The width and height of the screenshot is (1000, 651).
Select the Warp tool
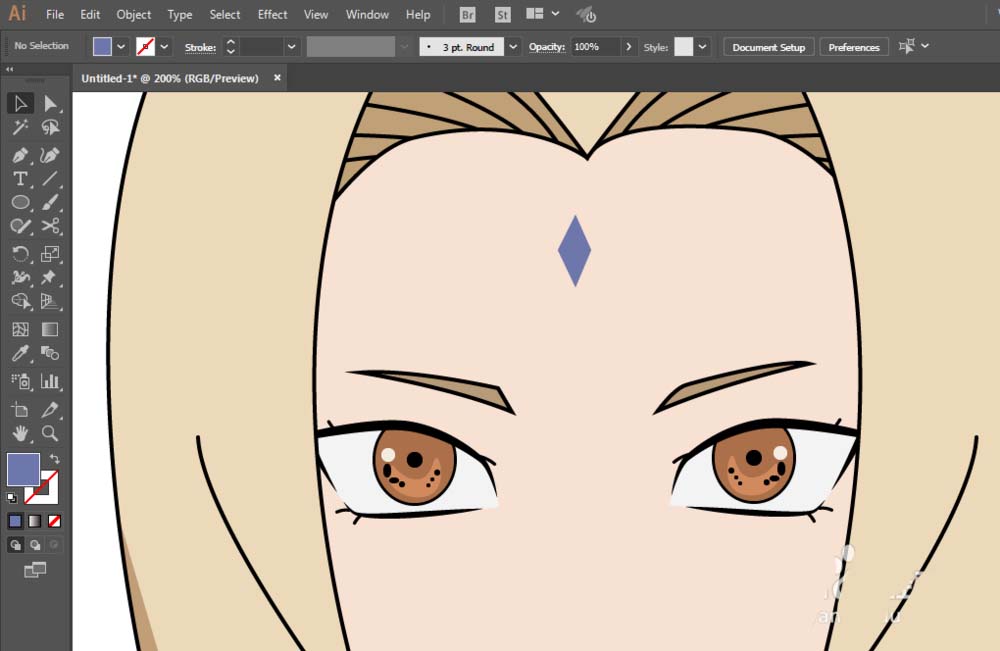tap(20, 277)
